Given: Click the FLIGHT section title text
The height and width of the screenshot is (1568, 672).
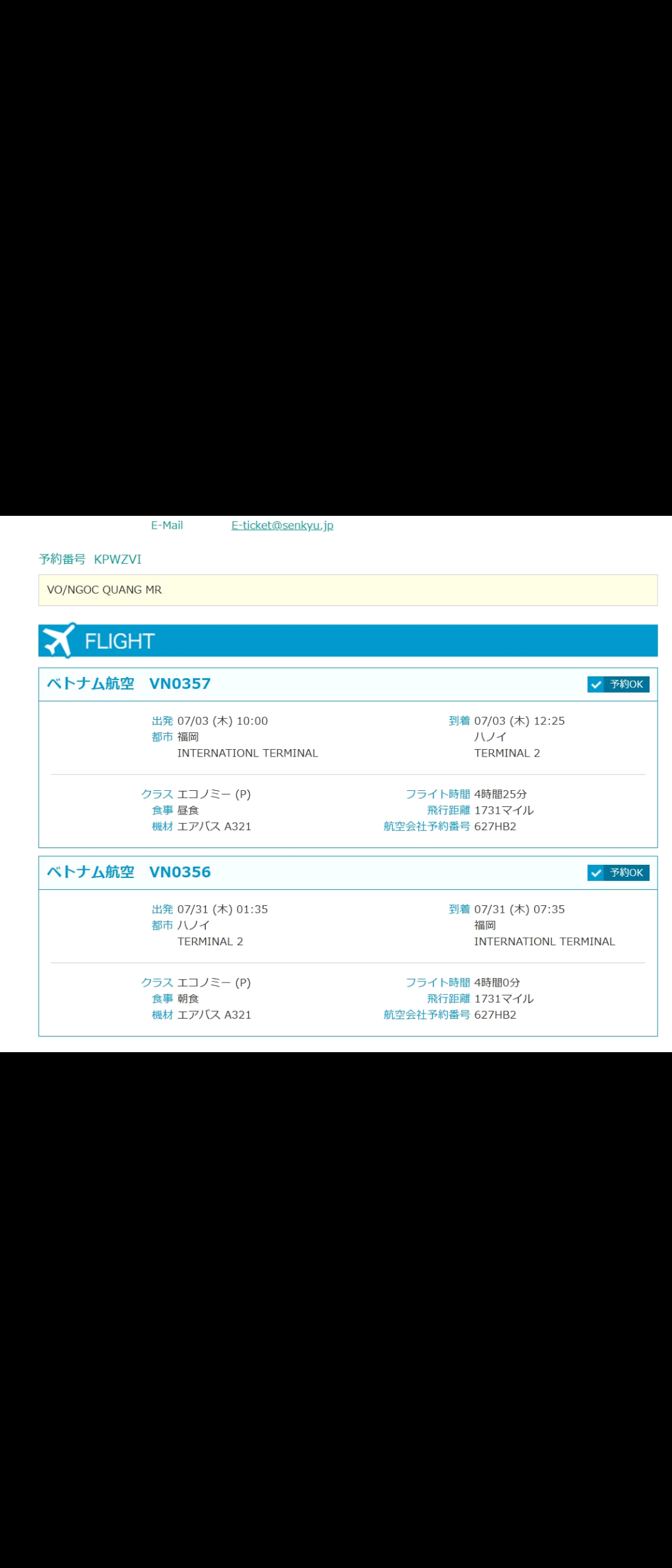Looking at the screenshot, I should (x=119, y=641).
